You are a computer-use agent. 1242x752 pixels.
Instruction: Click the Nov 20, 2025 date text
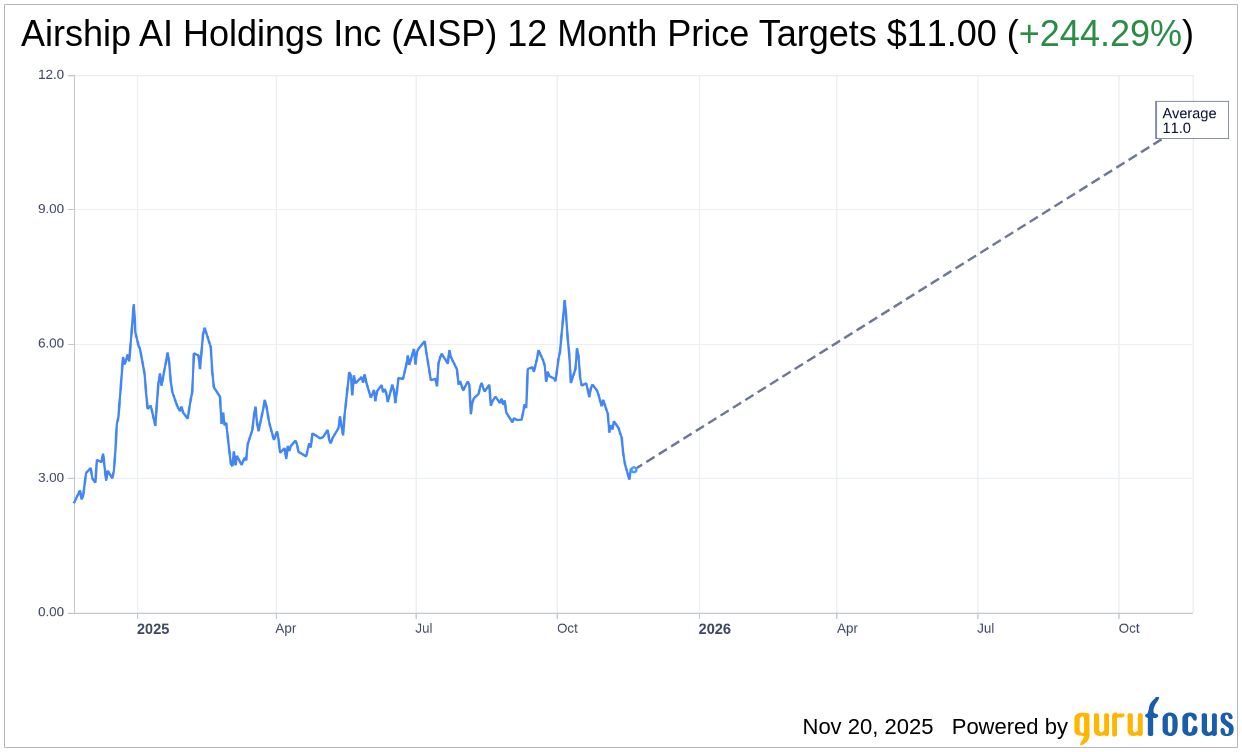(x=867, y=727)
